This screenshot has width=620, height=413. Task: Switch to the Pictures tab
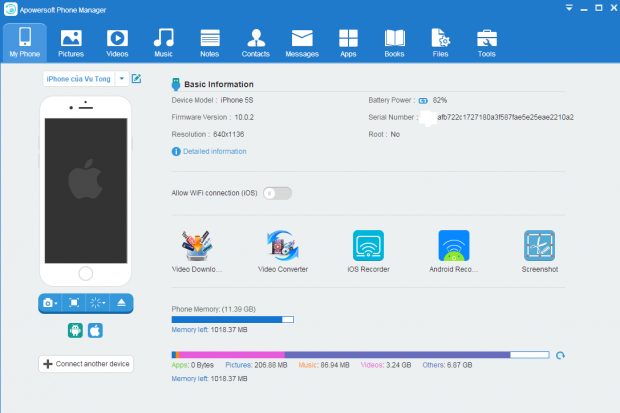71,42
